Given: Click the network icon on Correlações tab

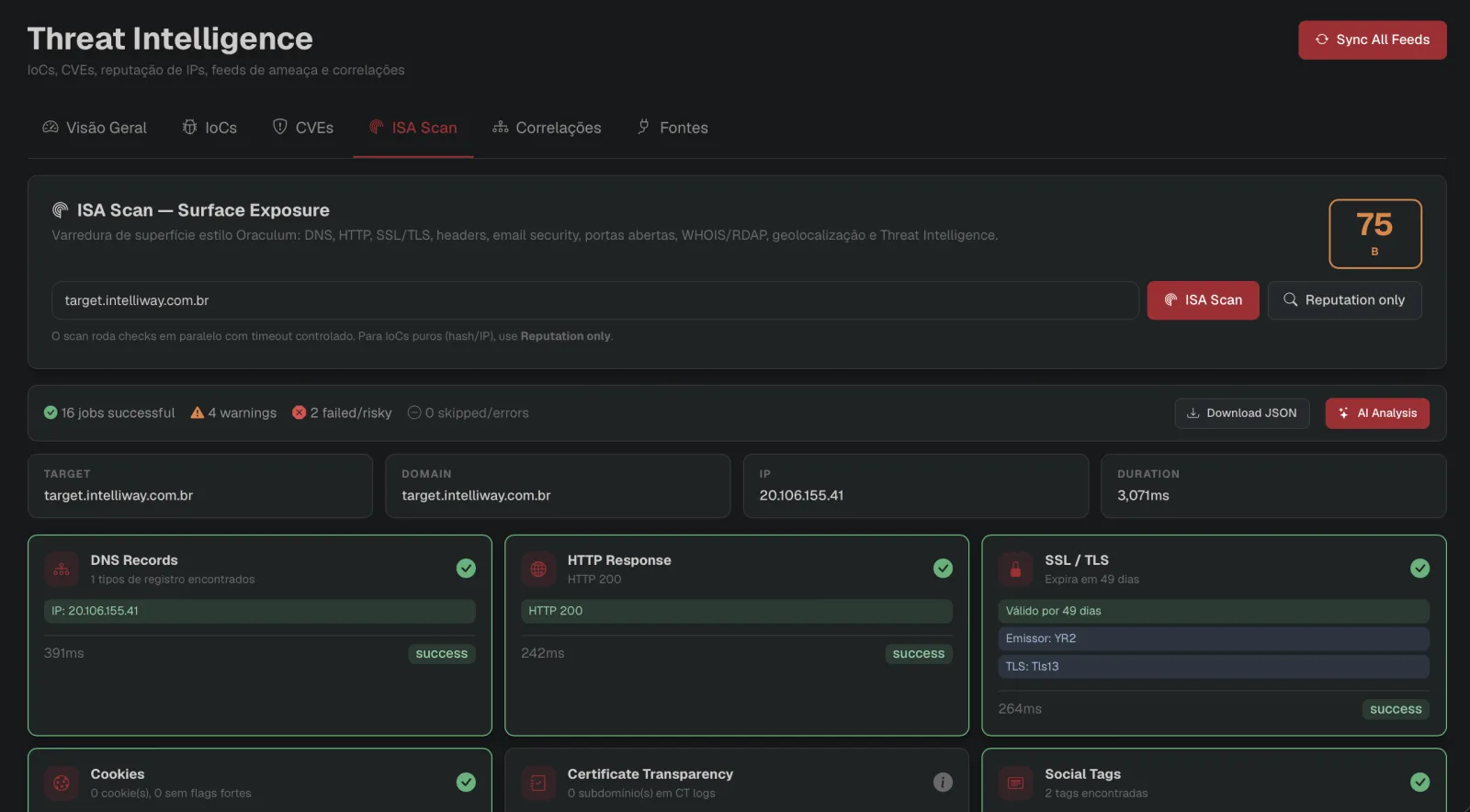Looking at the screenshot, I should click(x=500, y=127).
